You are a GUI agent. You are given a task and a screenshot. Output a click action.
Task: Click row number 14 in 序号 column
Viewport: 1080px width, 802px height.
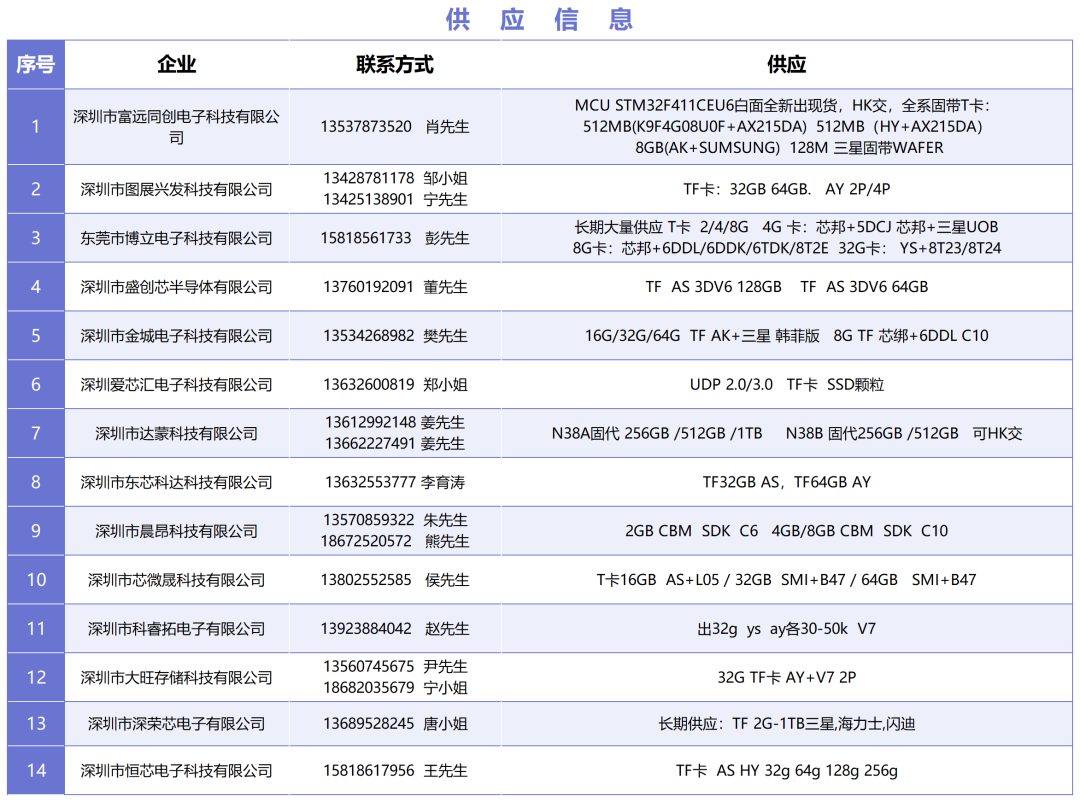coord(36,771)
